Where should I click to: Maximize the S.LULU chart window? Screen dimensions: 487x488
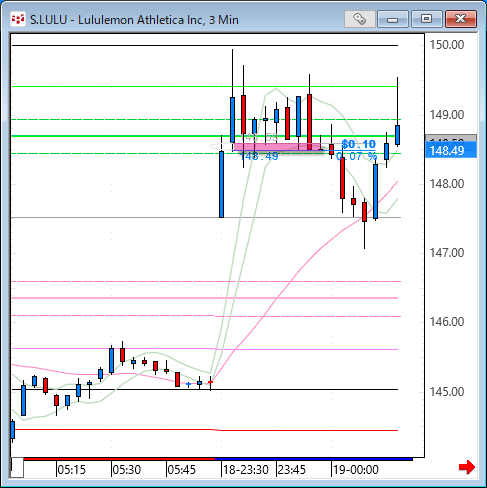click(x=426, y=19)
